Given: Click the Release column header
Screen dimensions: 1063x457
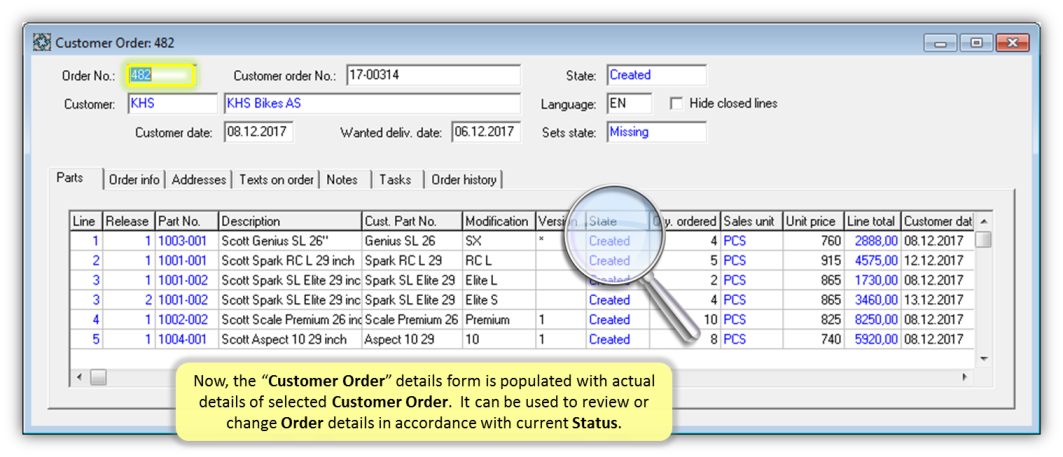Looking at the screenshot, I should tap(129, 221).
